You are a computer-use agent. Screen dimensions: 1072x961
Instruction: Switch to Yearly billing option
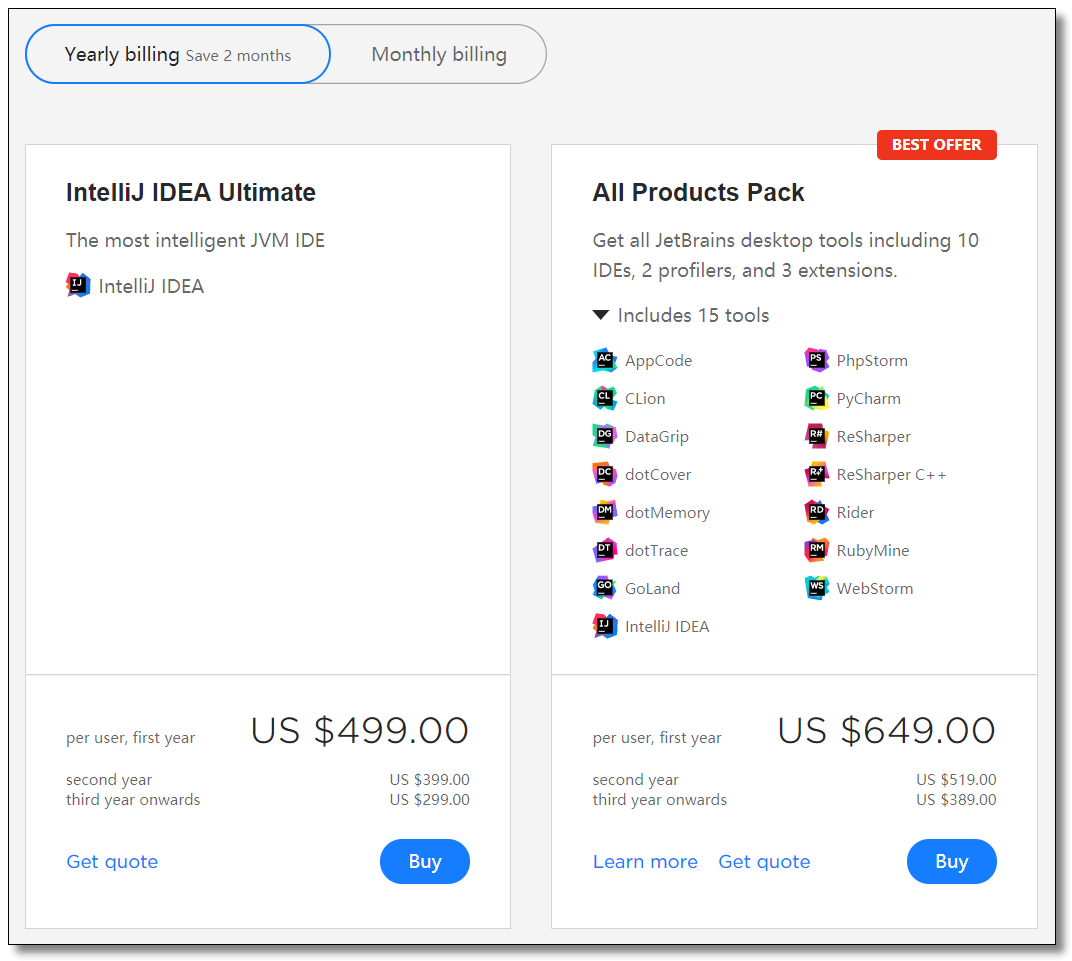click(178, 55)
